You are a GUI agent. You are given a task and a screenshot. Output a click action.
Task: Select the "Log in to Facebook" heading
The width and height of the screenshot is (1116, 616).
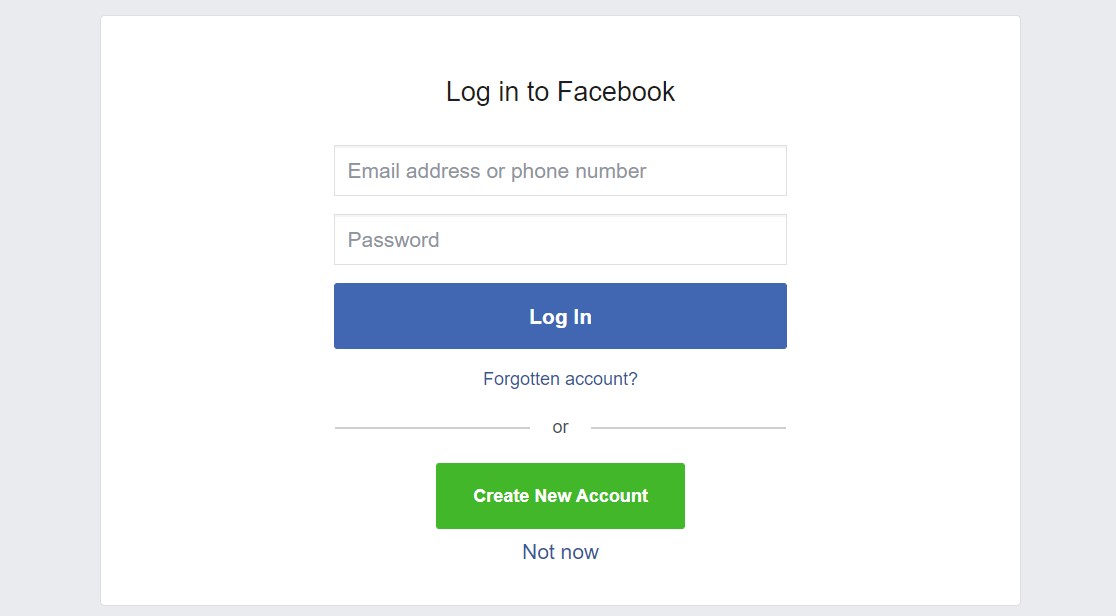tap(560, 92)
